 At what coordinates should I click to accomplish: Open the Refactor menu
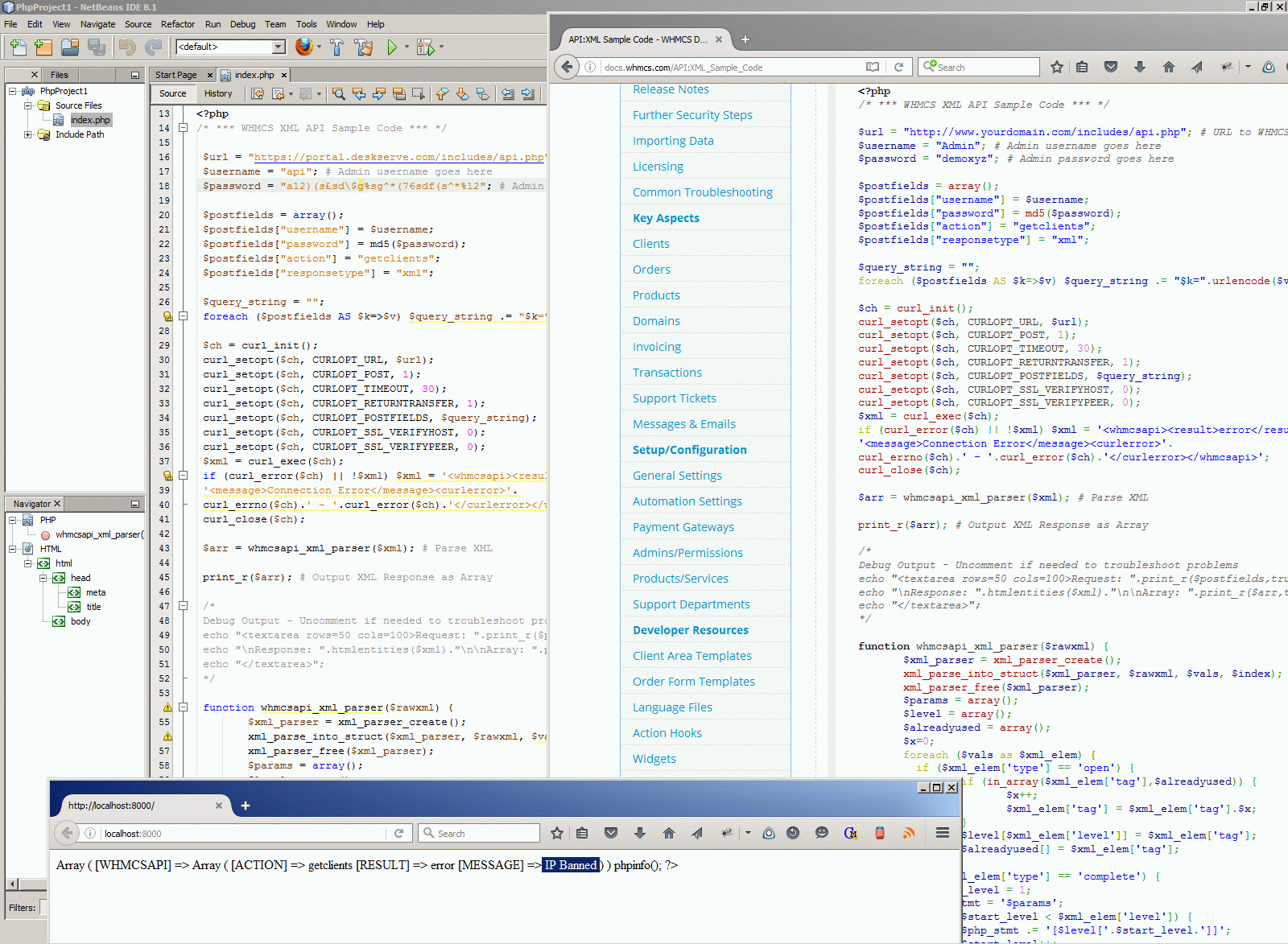(x=177, y=24)
